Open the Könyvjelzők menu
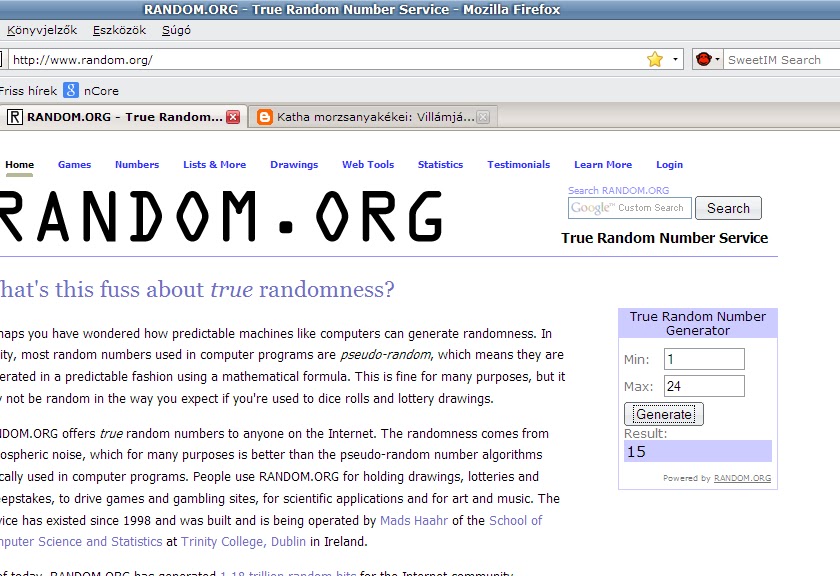The height and width of the screenshot is (576, 840). point(42,30)
